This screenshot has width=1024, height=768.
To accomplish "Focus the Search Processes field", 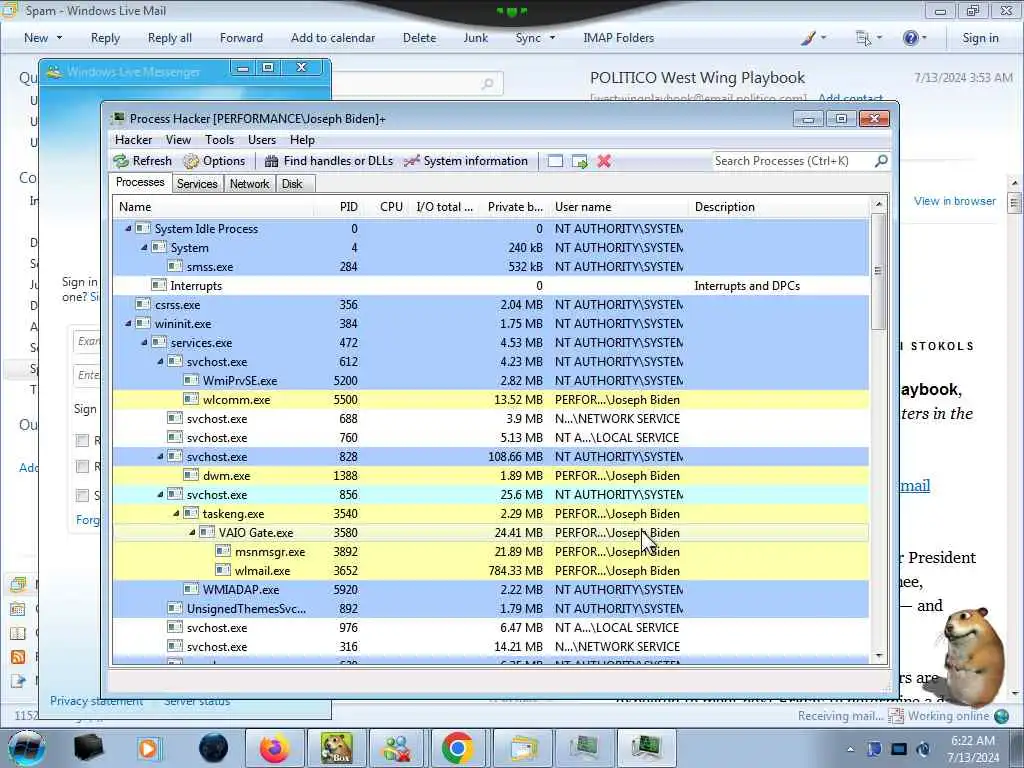I will pyautogui.click(x=793, y=161).
